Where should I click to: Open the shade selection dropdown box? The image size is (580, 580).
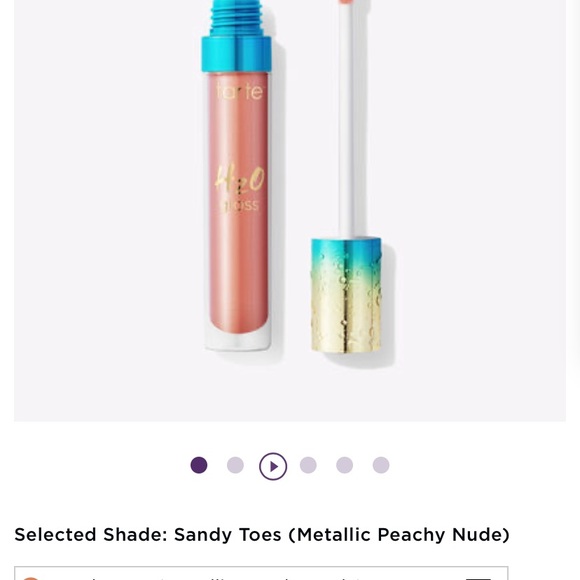coord(261,573)
